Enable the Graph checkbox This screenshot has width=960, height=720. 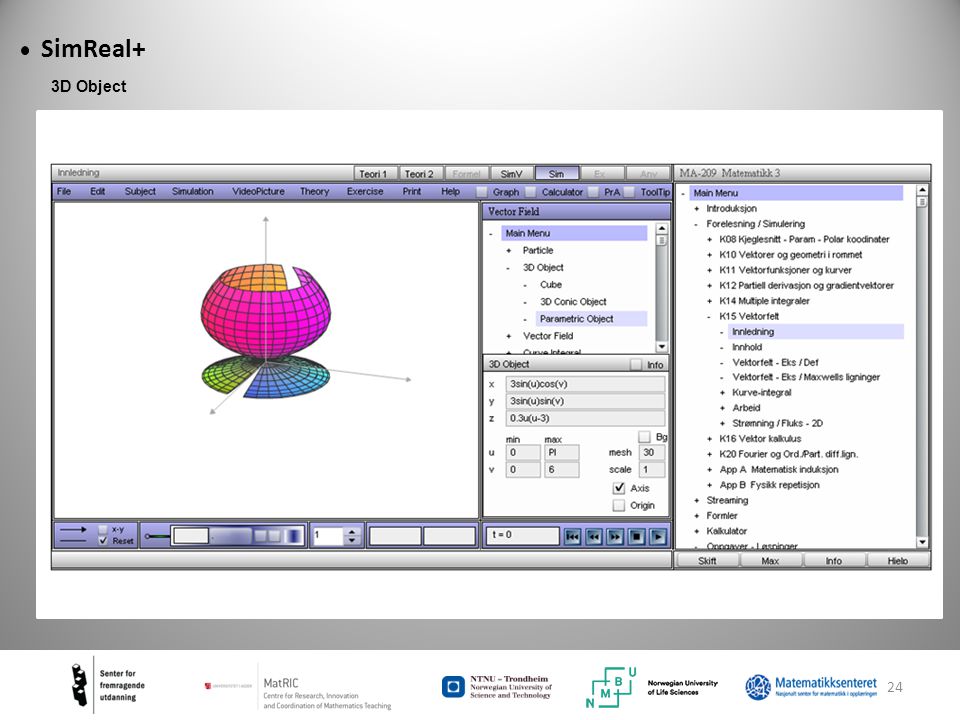[482, 192]
